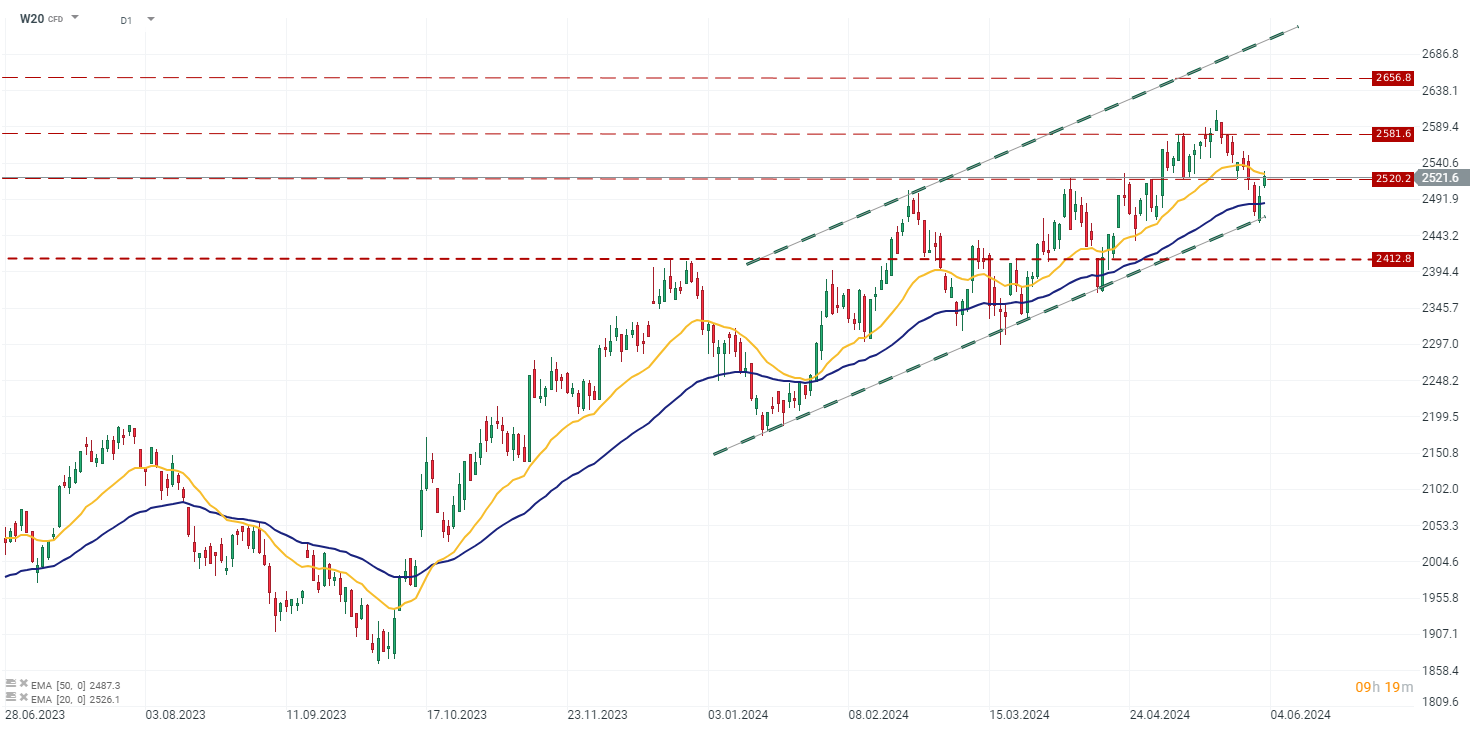1482x732 pixels.
Task: Click the D1 interval label
Action: (x=125, y=19)
